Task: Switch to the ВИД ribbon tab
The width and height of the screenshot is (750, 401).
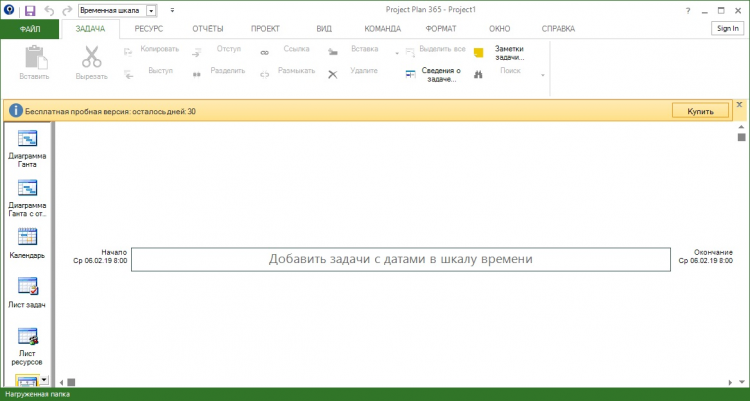Action: (324, 29)
